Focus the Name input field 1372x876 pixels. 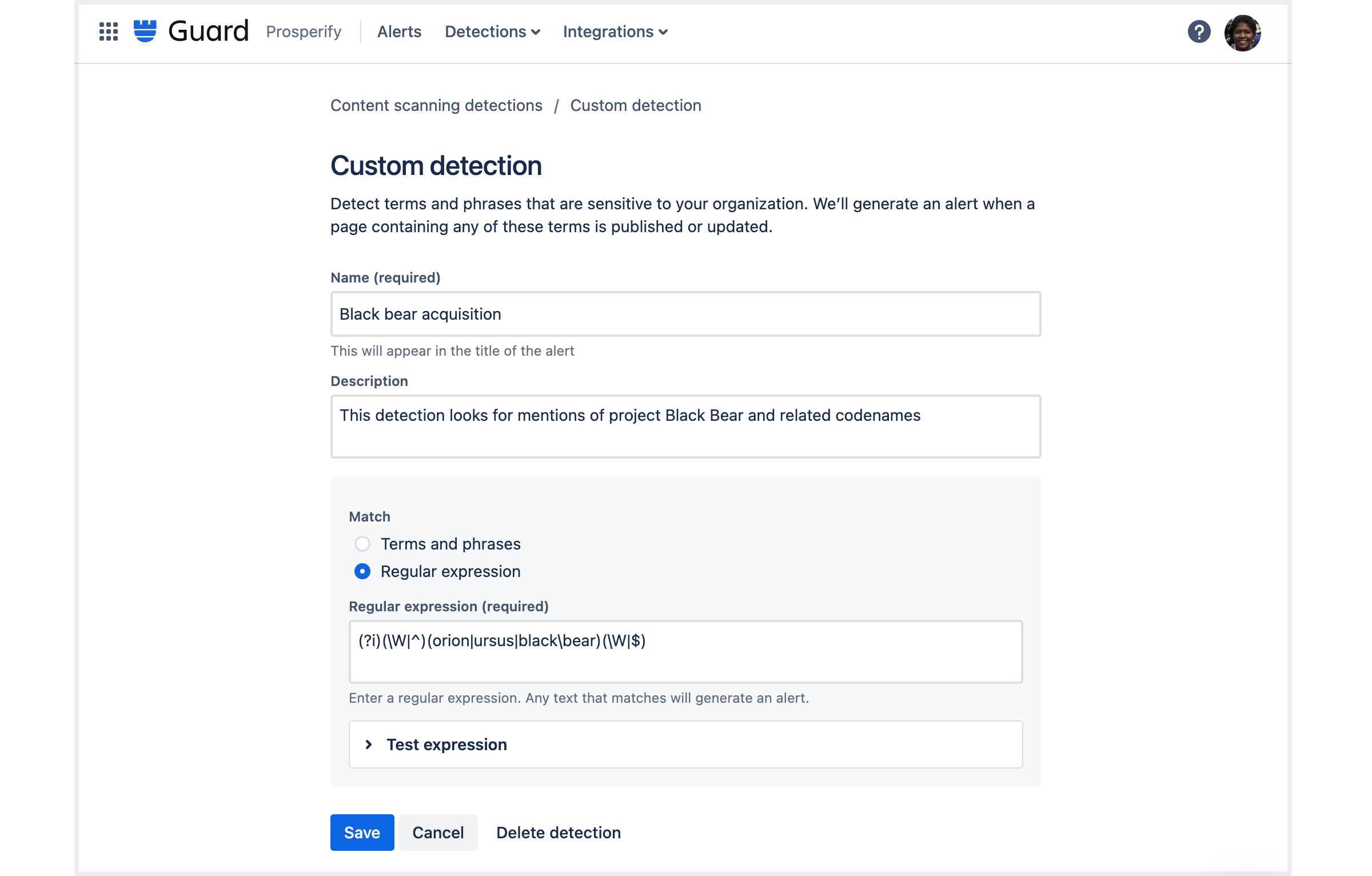coord(685,314)
